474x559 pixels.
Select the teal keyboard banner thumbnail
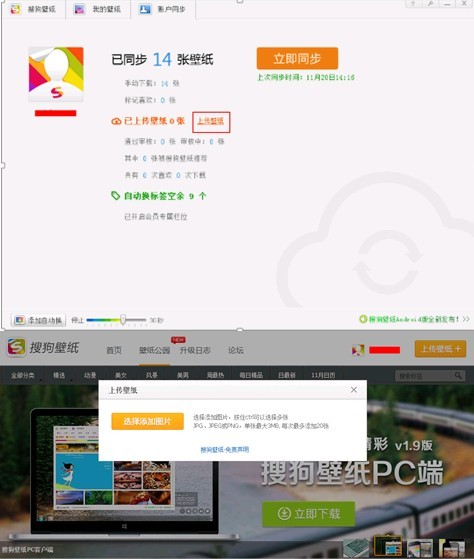tap(357, 547)
